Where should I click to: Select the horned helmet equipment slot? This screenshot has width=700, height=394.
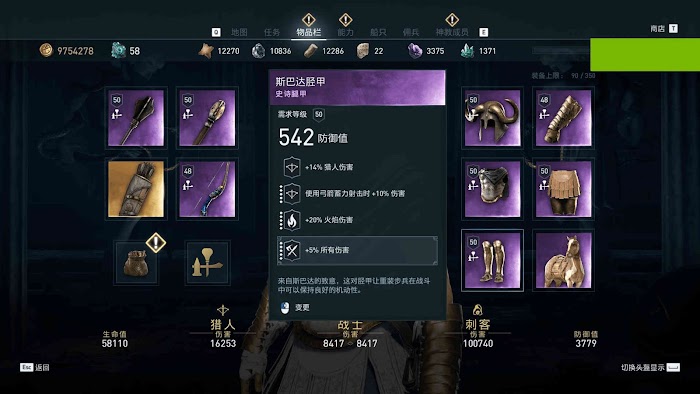coord(492,118)
